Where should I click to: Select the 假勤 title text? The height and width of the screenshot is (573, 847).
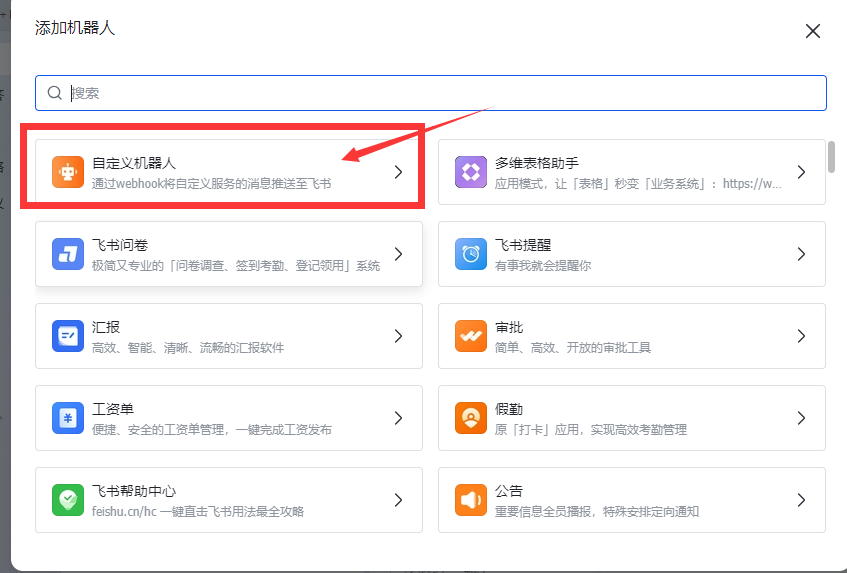tap(509, 409)
